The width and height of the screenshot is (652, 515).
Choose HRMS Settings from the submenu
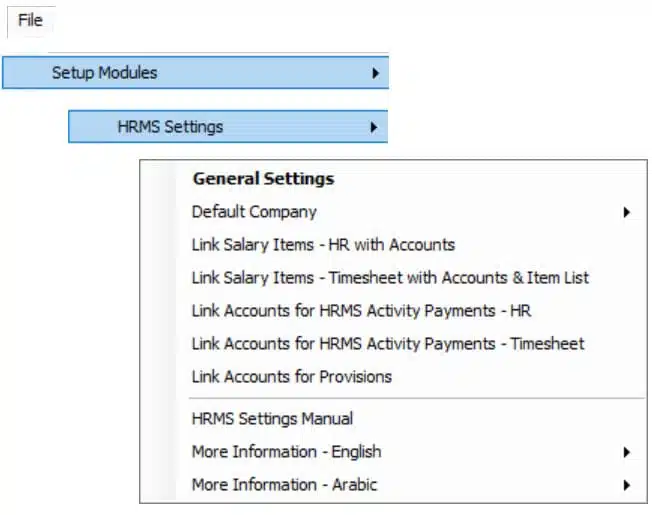pyautogui.click(x=228, y=127)
